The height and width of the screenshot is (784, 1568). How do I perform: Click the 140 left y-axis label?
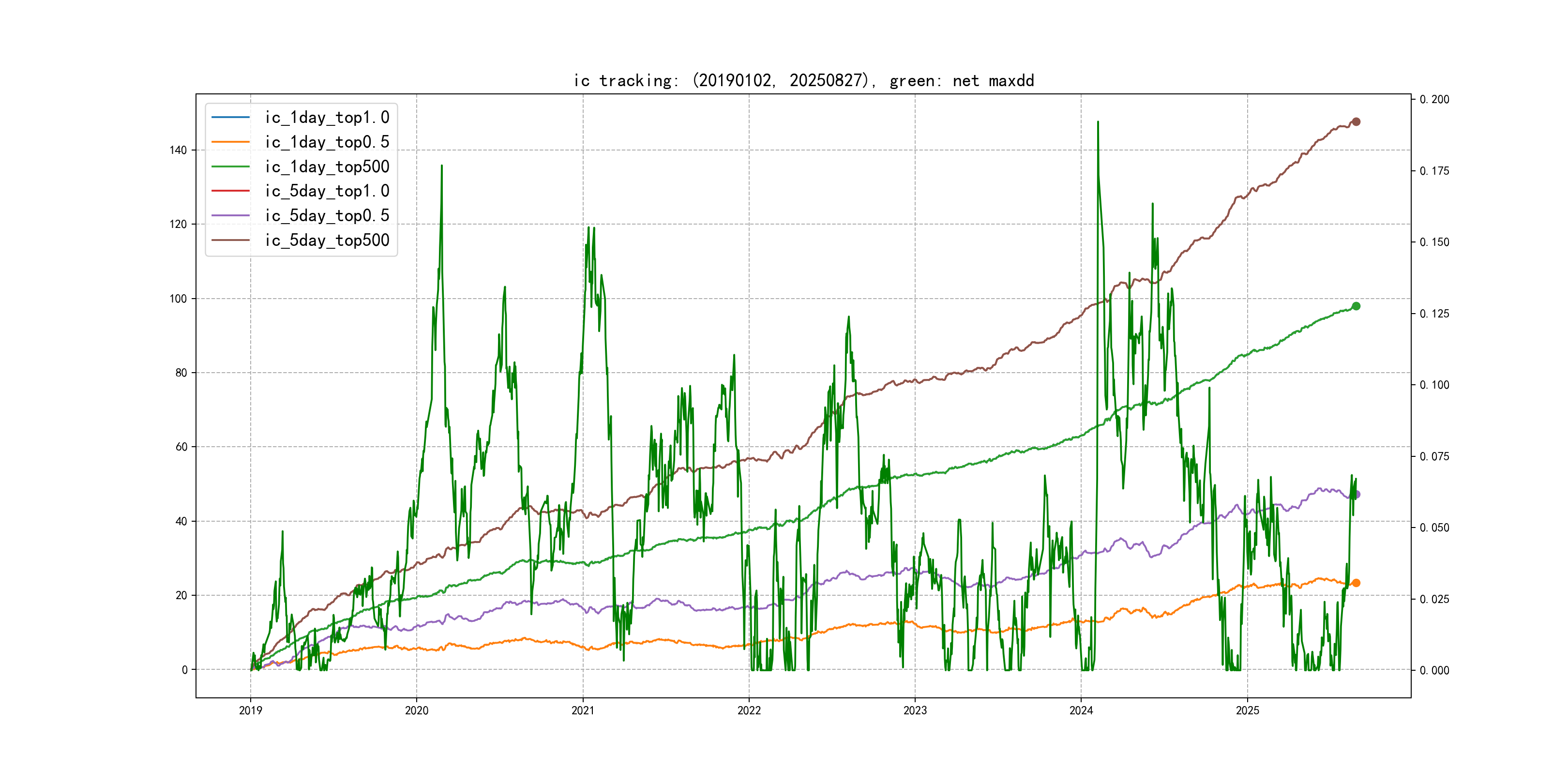pos(179,151)
